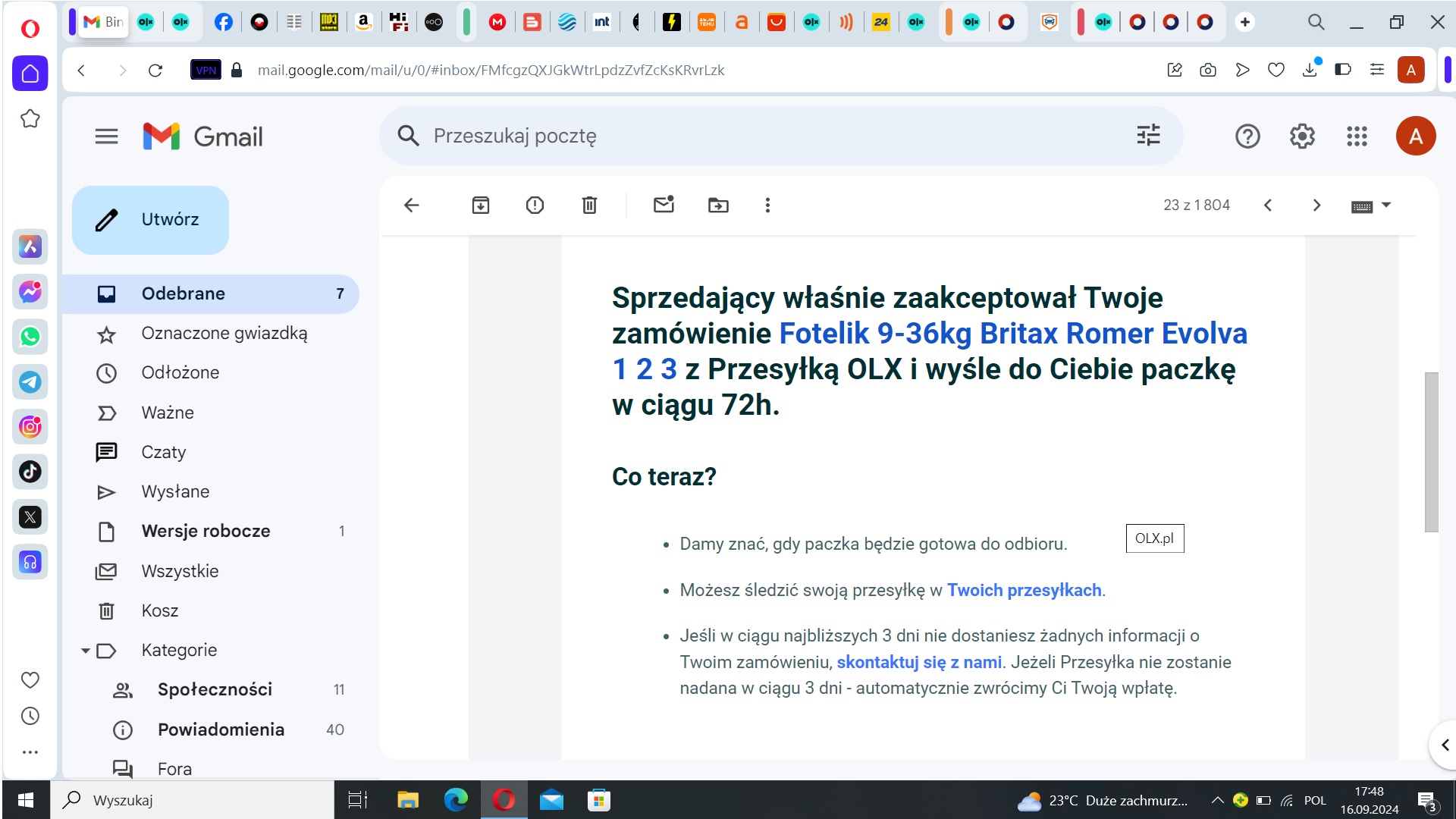
Task: Report spam using exclamation icon
Action: pos(535,206)
